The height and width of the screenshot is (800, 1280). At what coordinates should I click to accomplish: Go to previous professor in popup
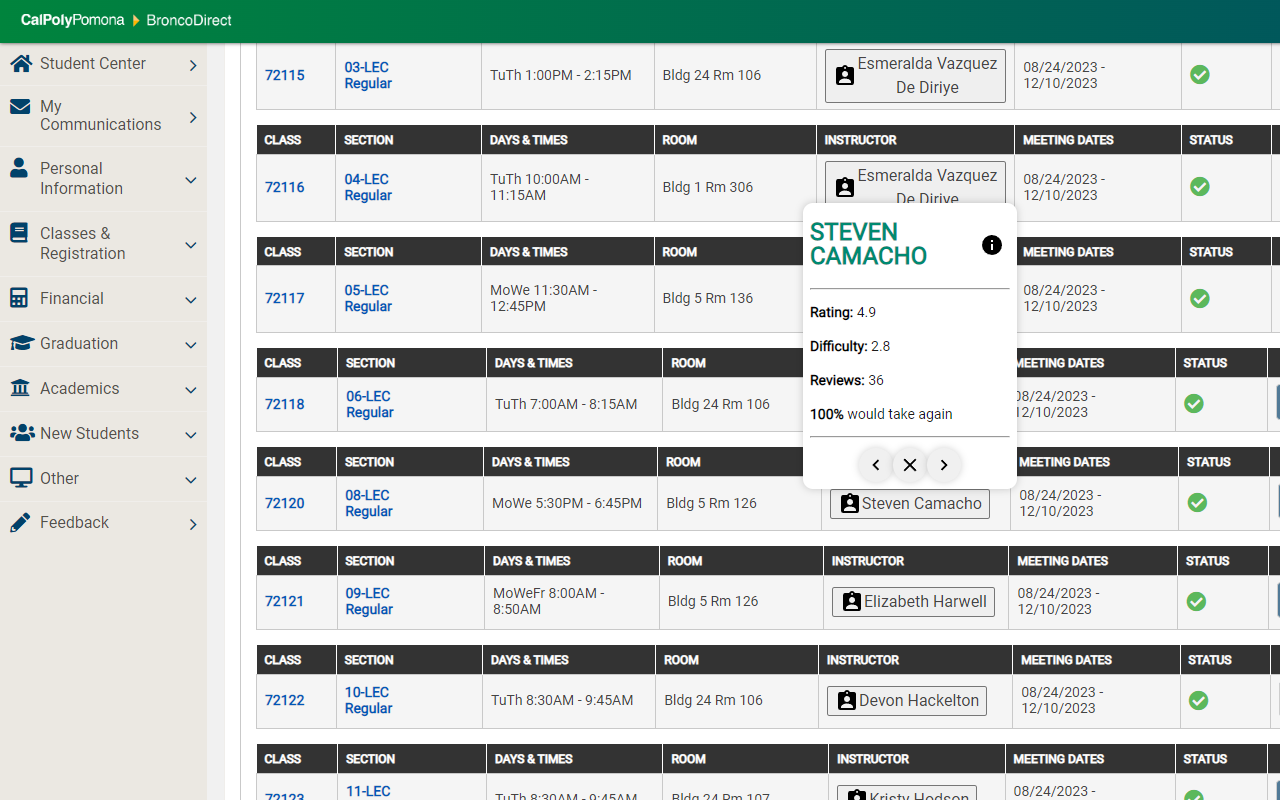[876, 465]
